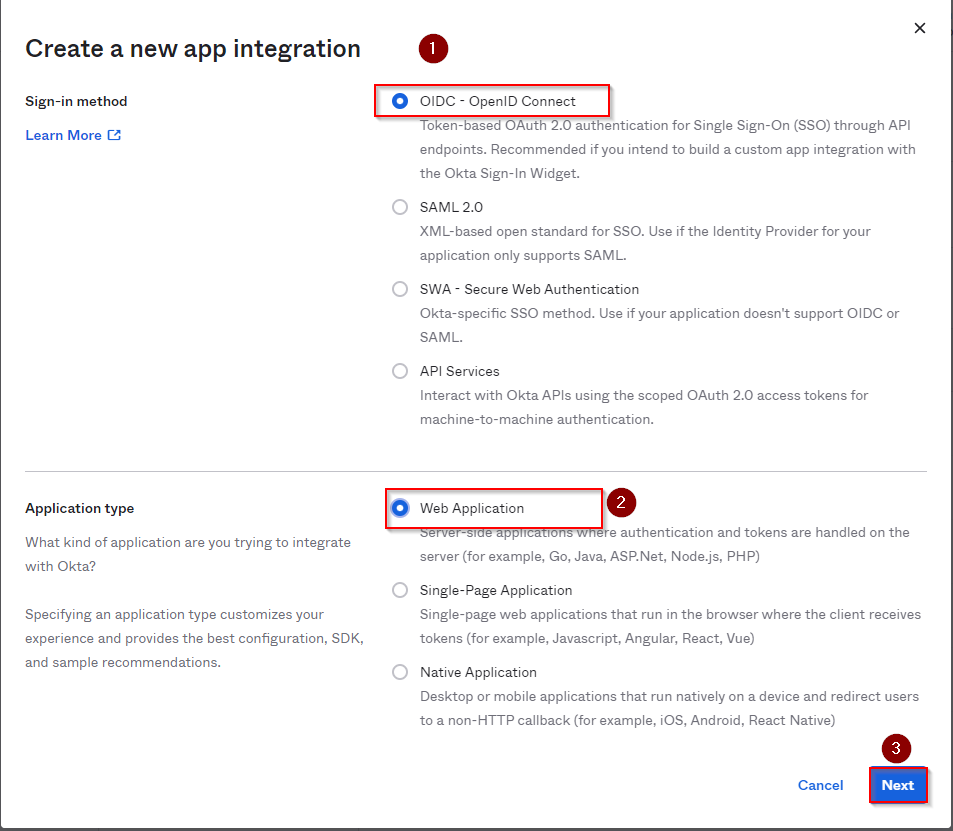Select the OIDC - OpenID Connect radio button
The height and width of the screenshot is (831, 953).
[x=400, y=101]
